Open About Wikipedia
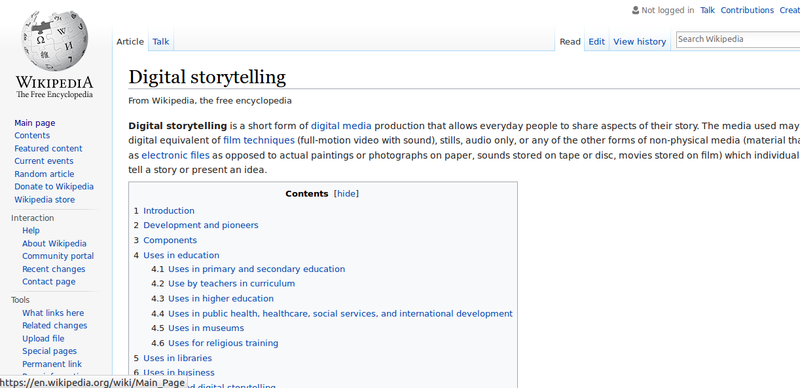The height and width of the screenshot is (388, 800). point(54,244)
